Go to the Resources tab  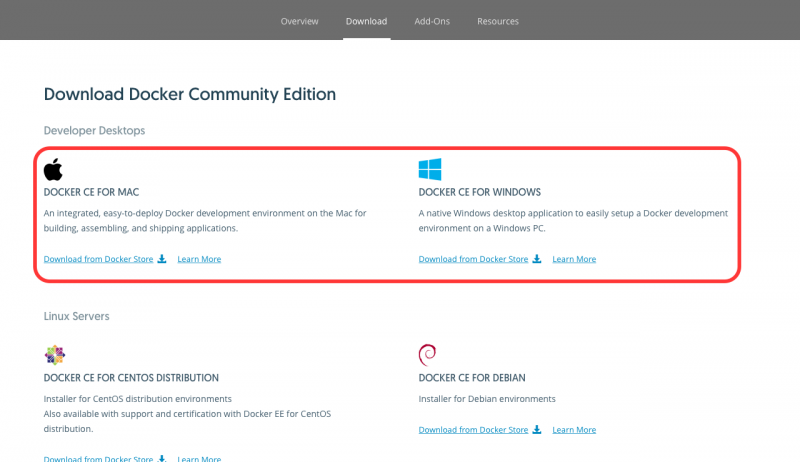pyautogui.click(x=497, y=21)
